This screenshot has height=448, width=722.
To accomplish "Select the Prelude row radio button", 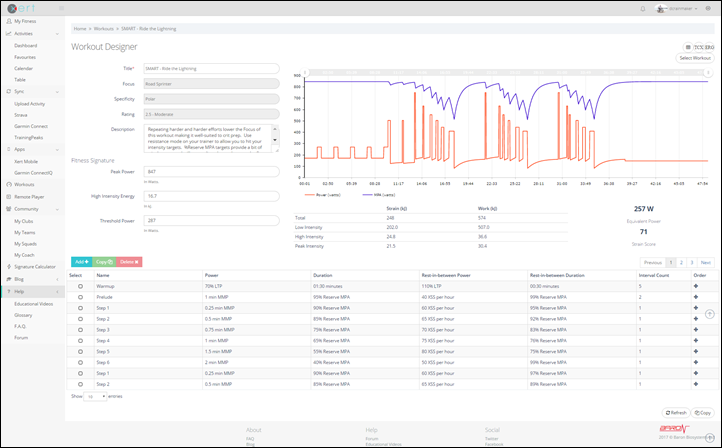I will (x=80, y=298).
